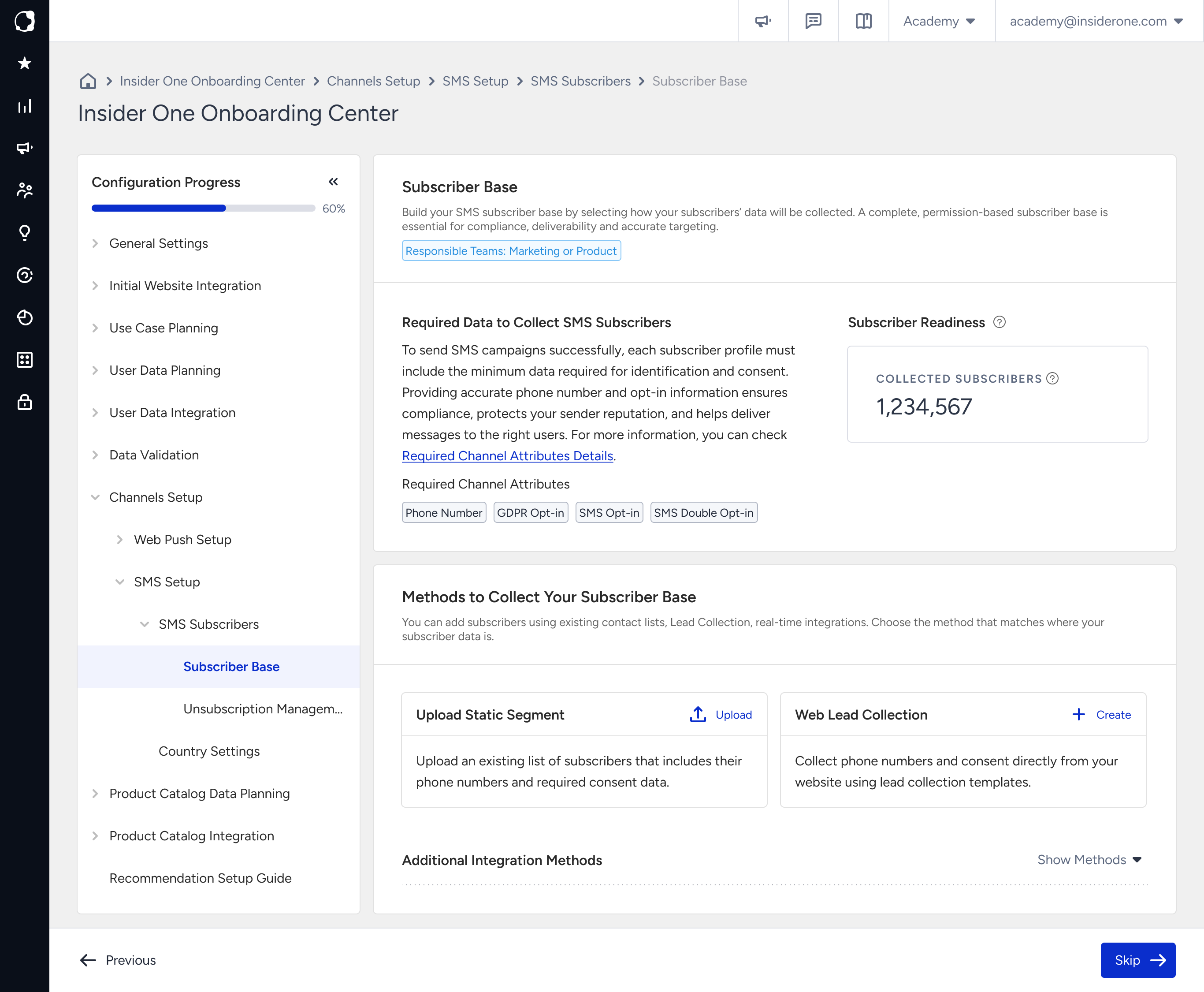Open the lock icon in sidebar

(x=25, y=402)
